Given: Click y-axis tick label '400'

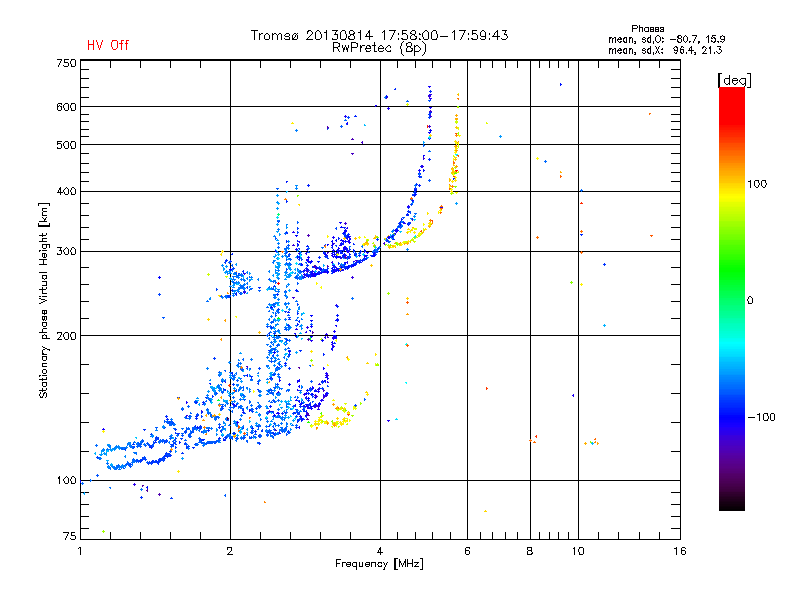Looking at the screenshot, I should [x=67, y=191].
